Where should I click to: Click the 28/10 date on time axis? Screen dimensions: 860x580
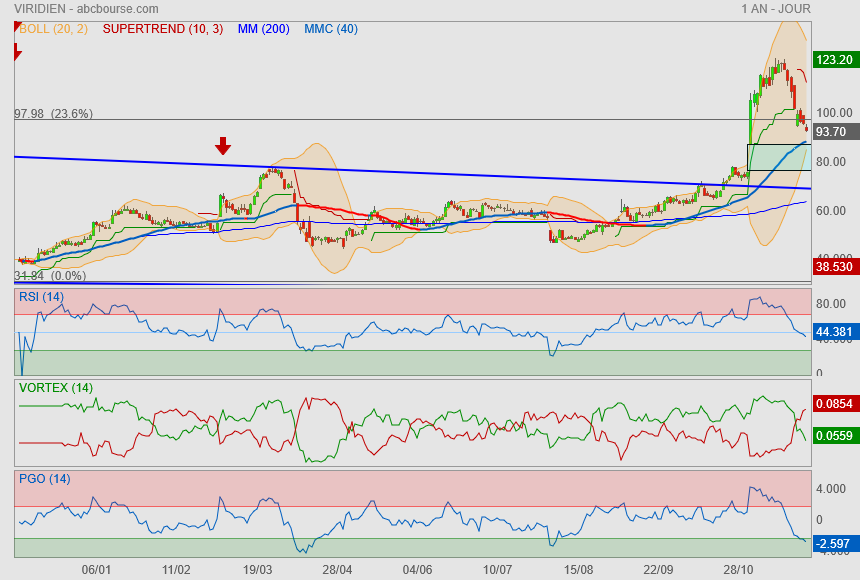click(738, 569)
